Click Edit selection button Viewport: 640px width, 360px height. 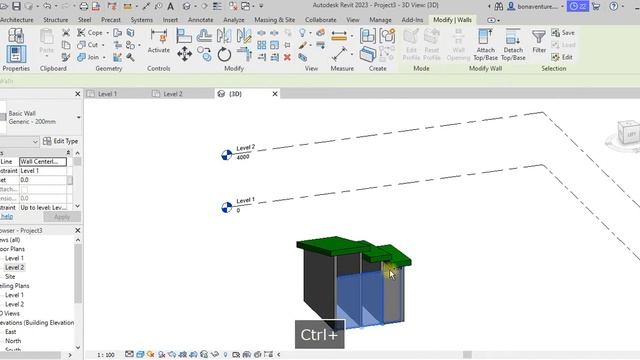point(562,57)
